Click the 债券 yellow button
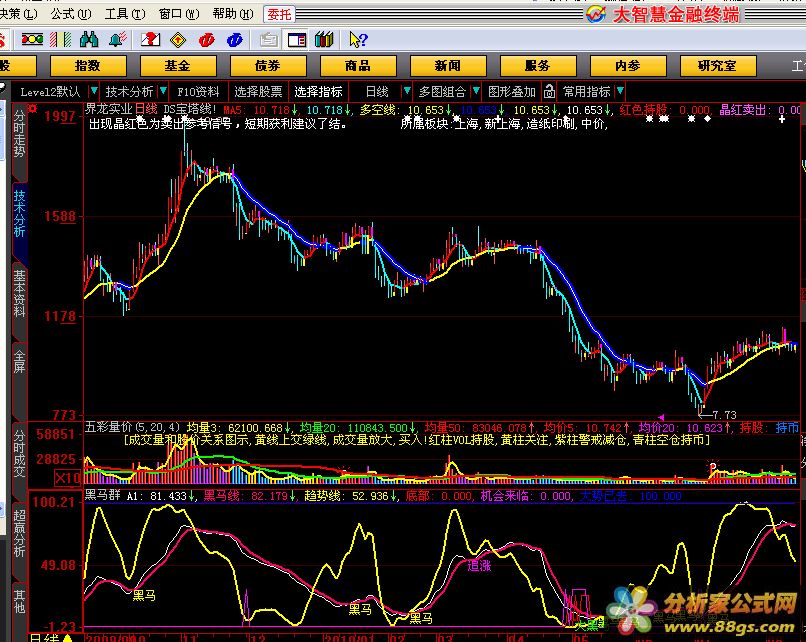The image size is (806, 642). [x=268, y=66]
